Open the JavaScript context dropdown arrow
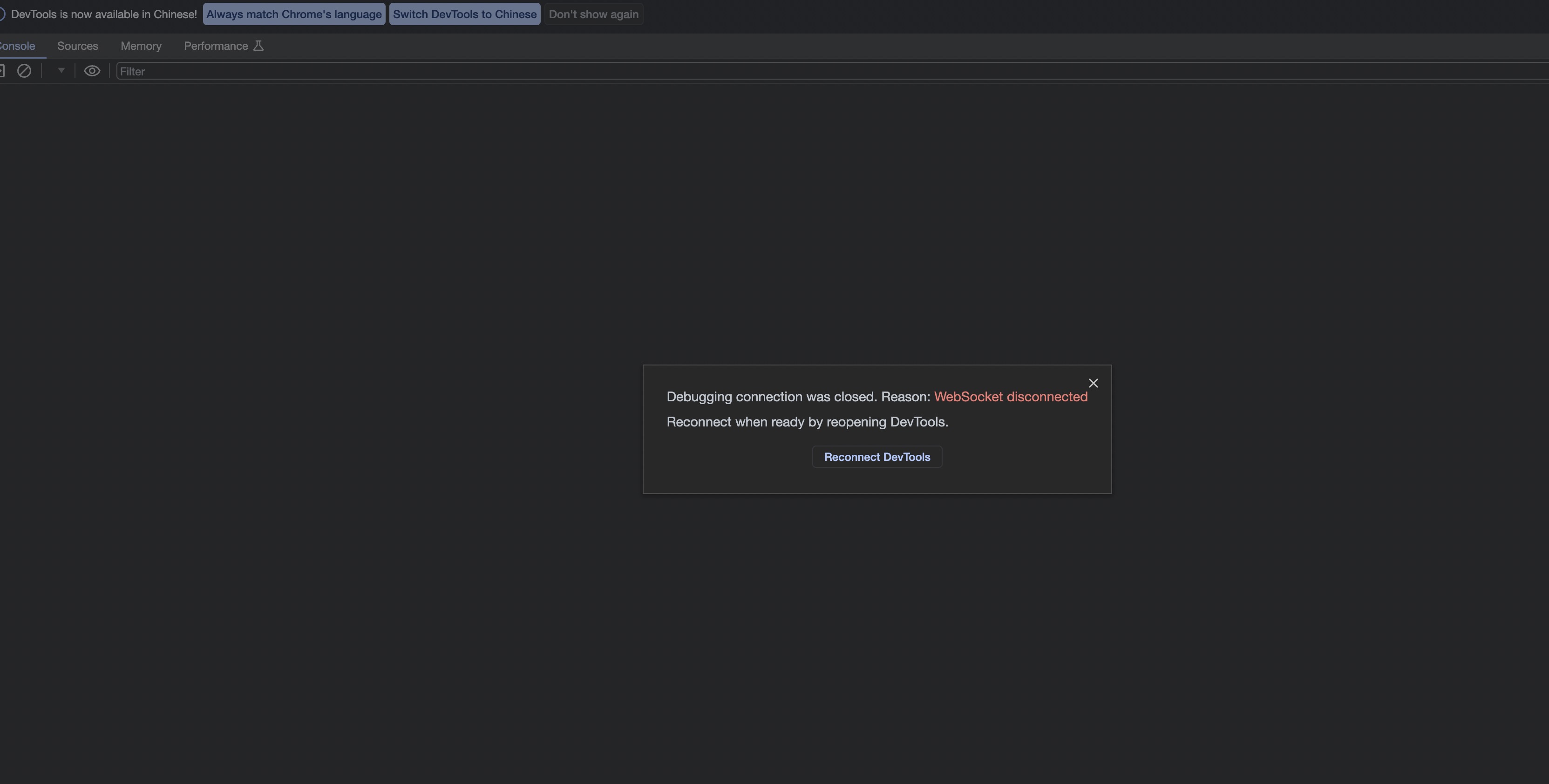This screenshot has width=1549, height=784. 61,70
